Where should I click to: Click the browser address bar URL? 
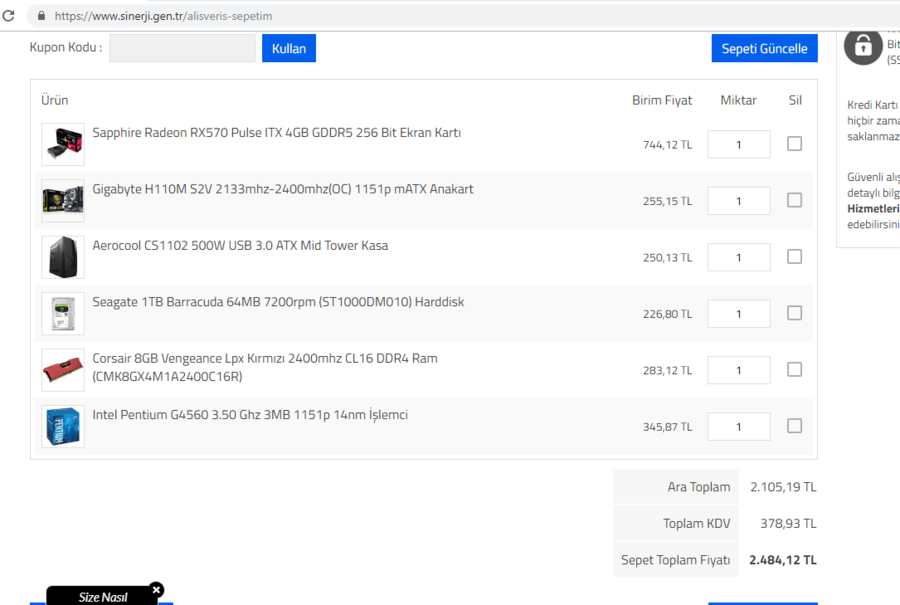click(164, 16)
